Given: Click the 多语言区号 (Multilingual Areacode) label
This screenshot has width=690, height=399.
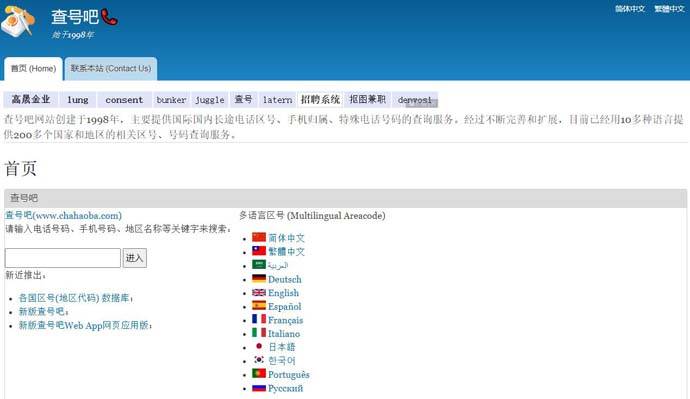Looking at the screenshot, I should point(312,216).
